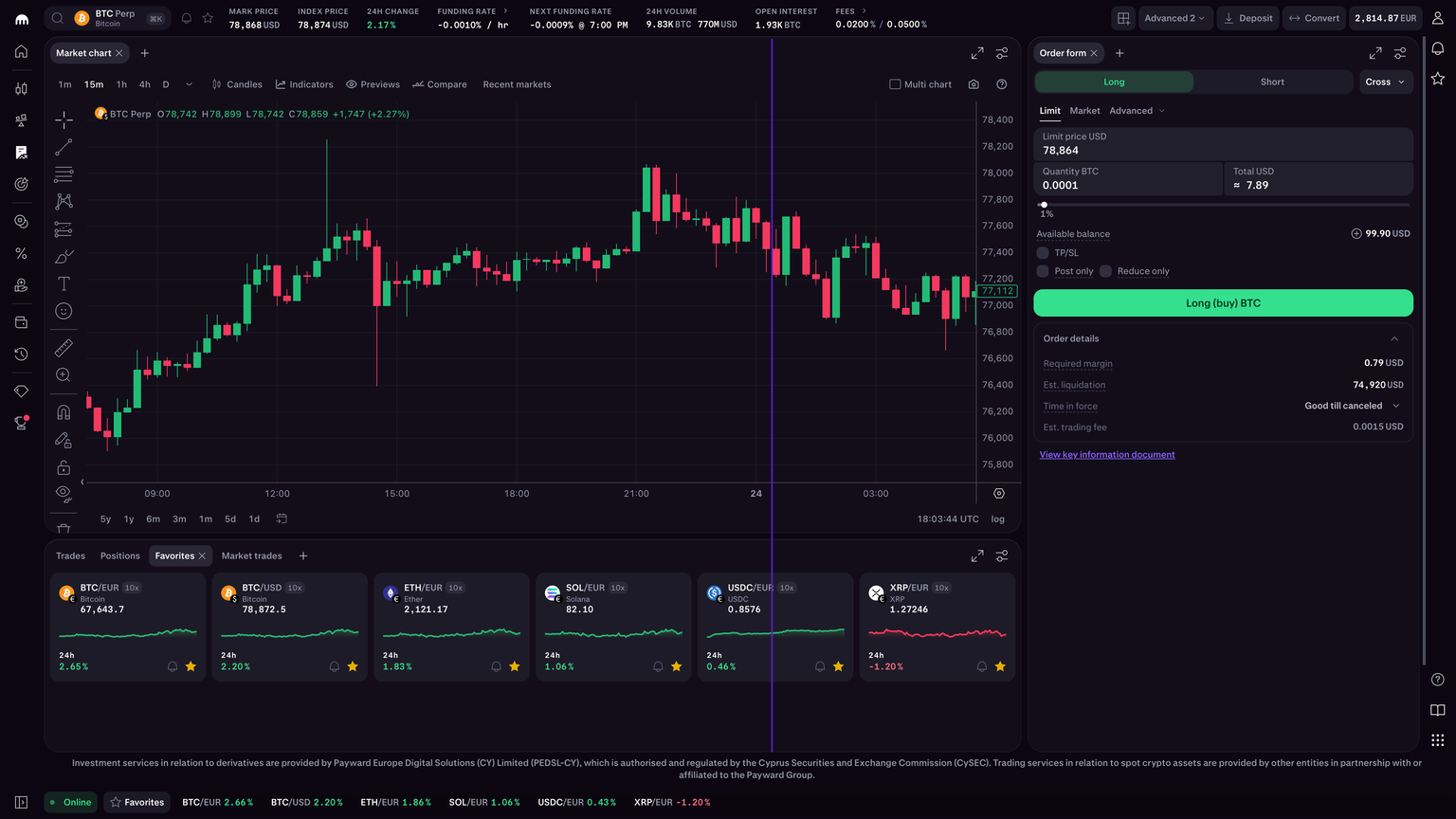Tick the Post only checkbox
Image resolution: width=1456 pixels, height=819 pixels.
click(1043, 271)
